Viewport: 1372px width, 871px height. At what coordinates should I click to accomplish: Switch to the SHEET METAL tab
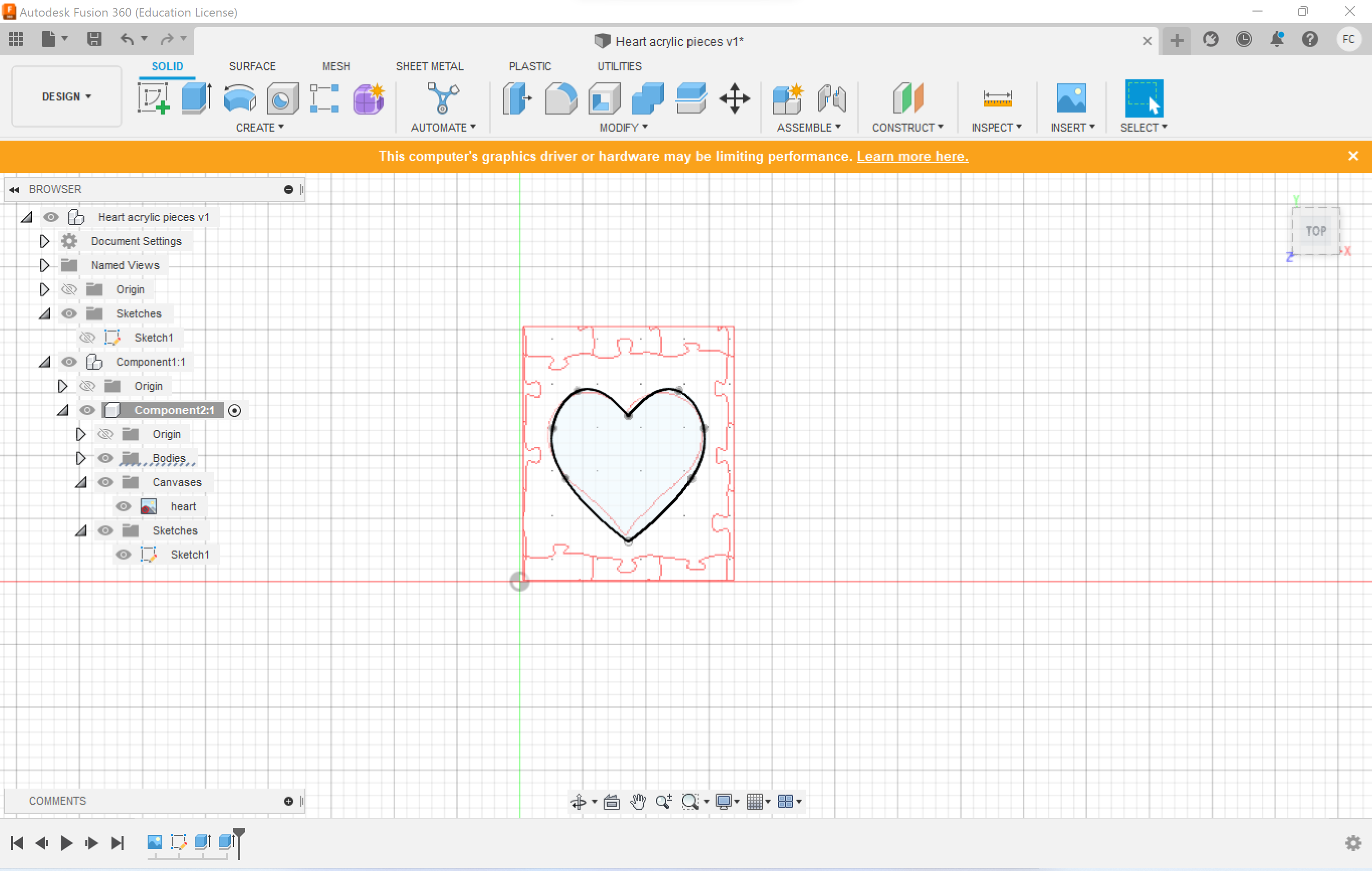pos(429,66)
